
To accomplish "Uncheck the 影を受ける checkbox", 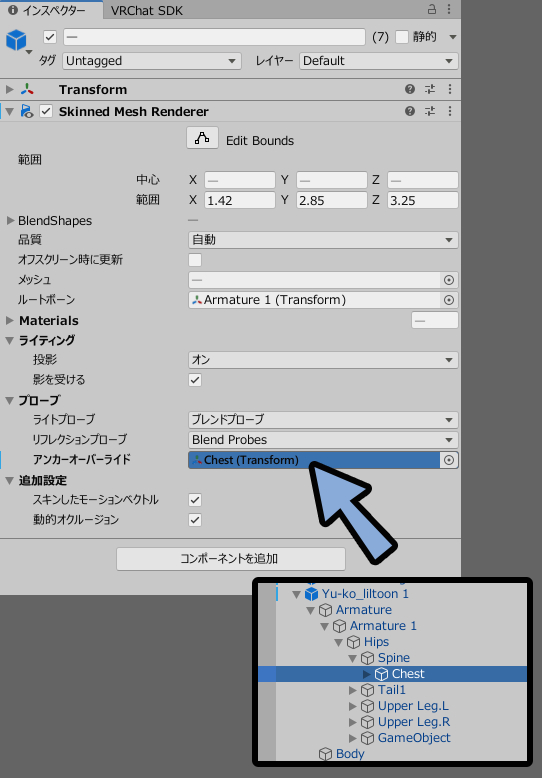I will [x=195, y=380].
